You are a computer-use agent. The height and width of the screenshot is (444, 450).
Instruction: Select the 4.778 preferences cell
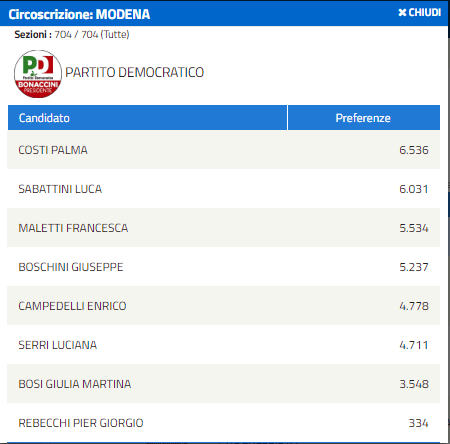tap(414, 306)
